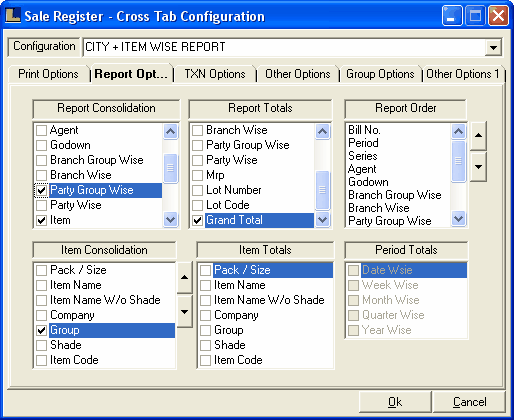
Task: Check Branch Wise in Report Totals
Action: pyautogui.click(x=197, y=130)
